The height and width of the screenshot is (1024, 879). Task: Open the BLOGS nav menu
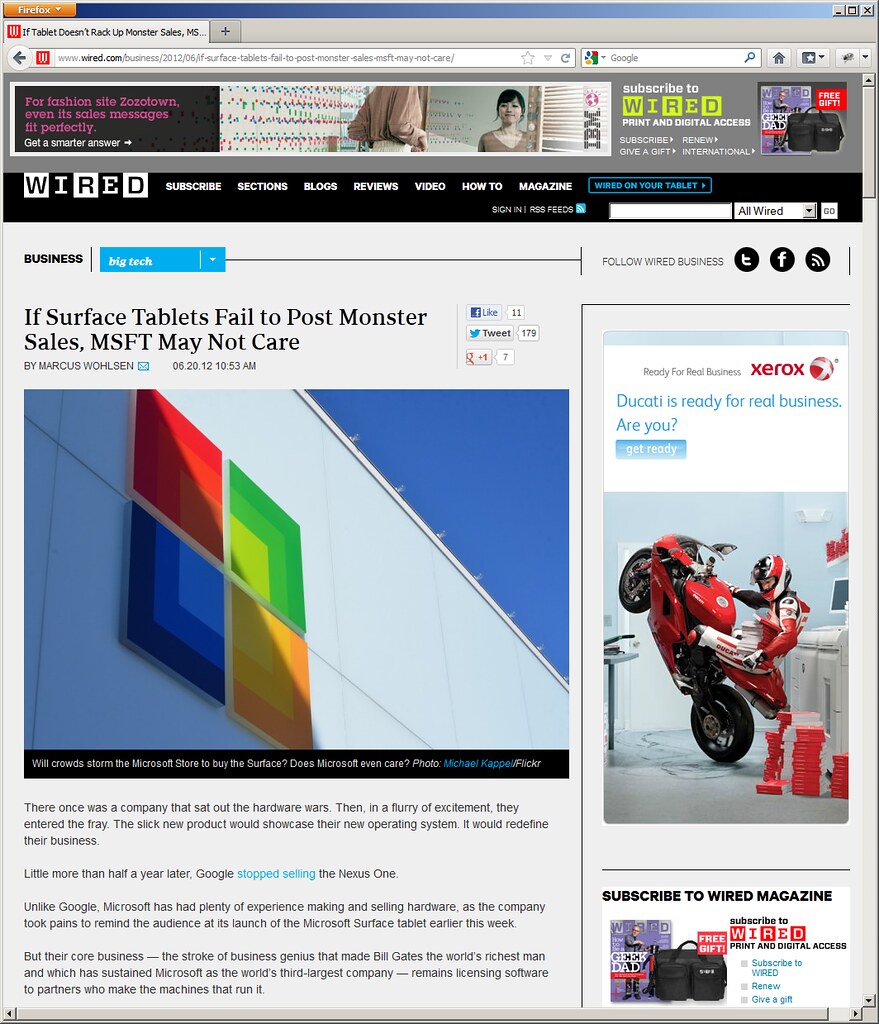(x=320, y=186)
